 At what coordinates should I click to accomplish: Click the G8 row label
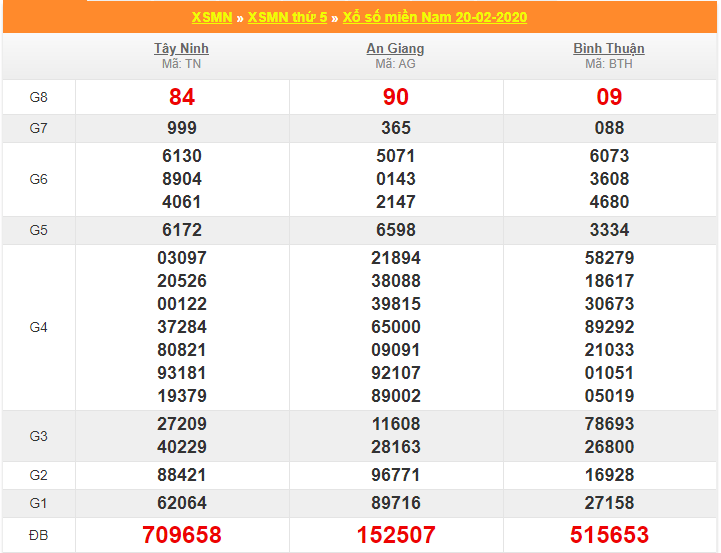click(x=38, y=97)
